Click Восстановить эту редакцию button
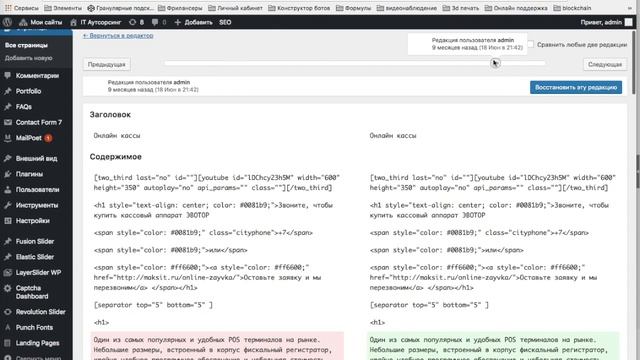The height and width of the screenshot is (360, 640). 576,87
